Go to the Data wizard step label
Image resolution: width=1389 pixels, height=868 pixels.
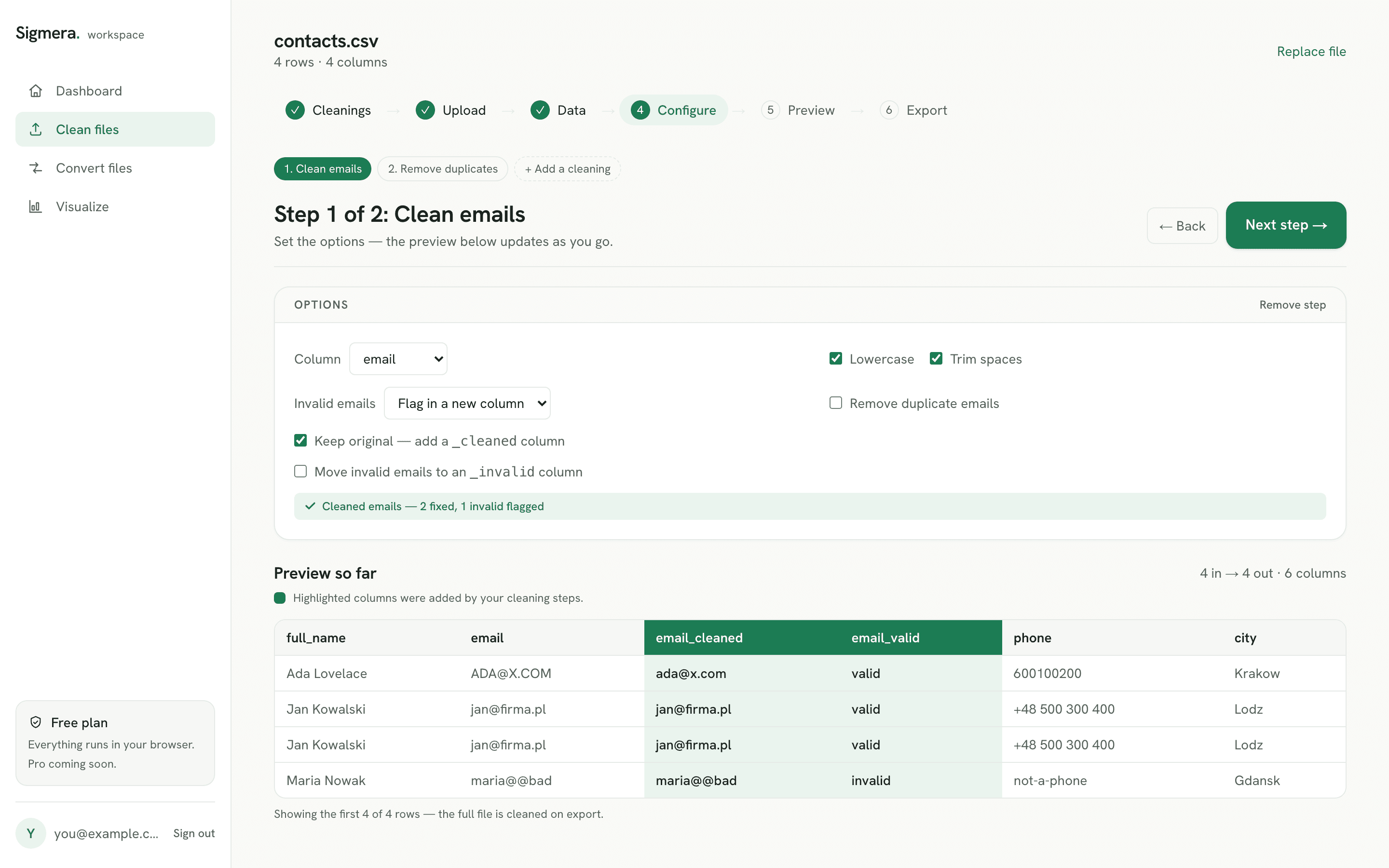click(572, 109)
